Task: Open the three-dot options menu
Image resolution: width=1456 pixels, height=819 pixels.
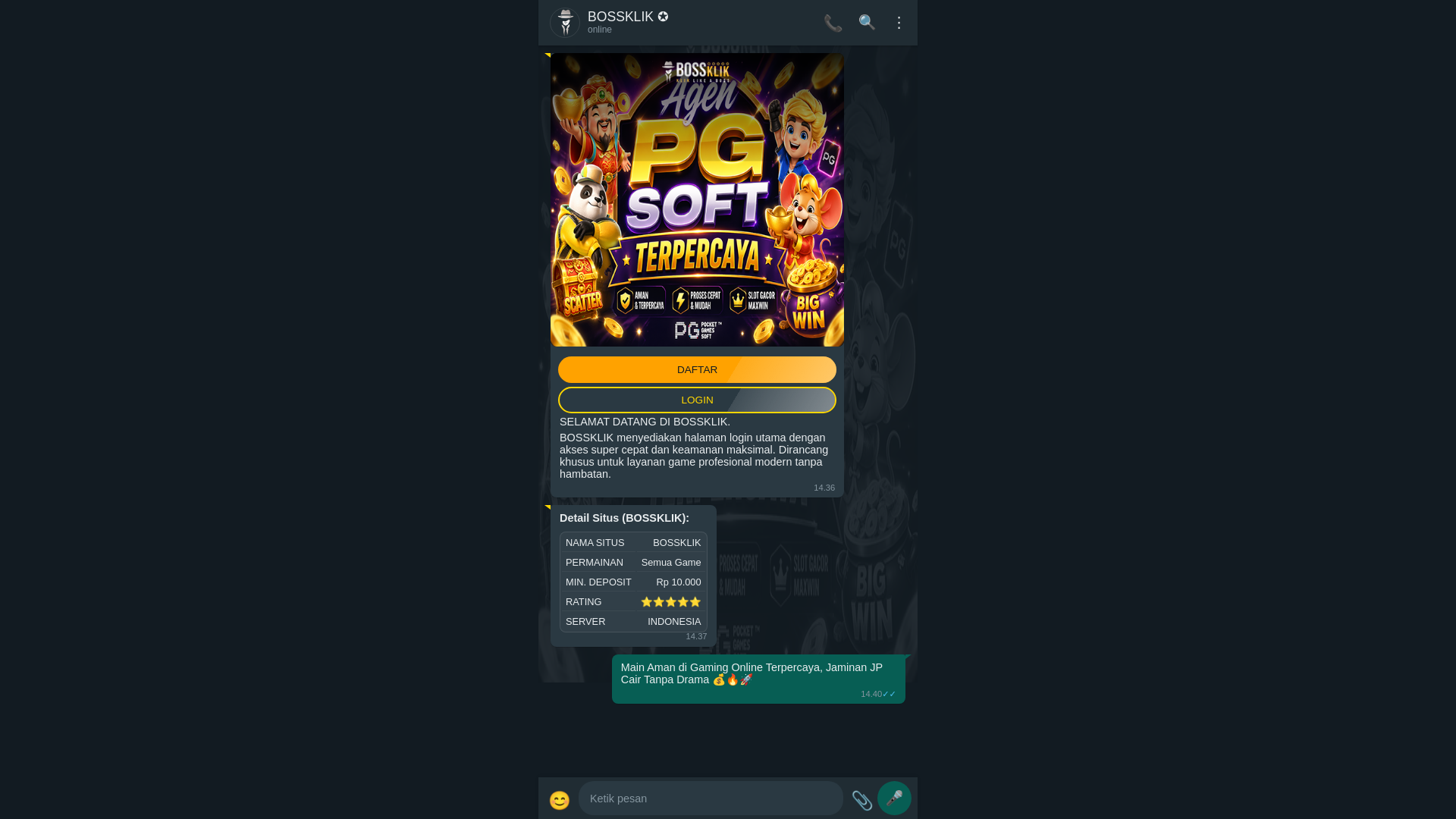Action: coord(899,22)
